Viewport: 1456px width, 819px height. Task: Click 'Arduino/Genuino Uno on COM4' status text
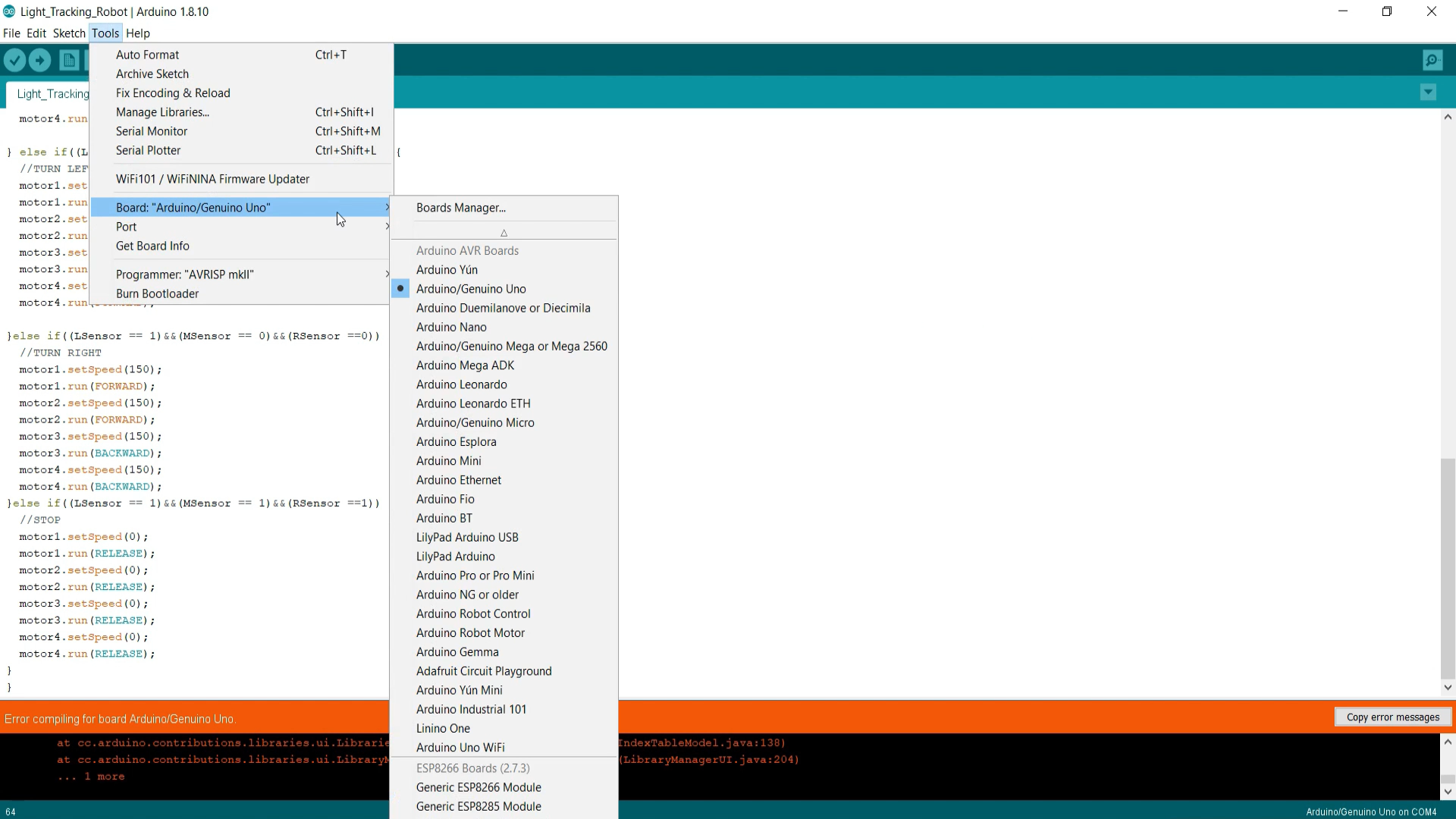pyautogui.click(x=1371, y=811)
